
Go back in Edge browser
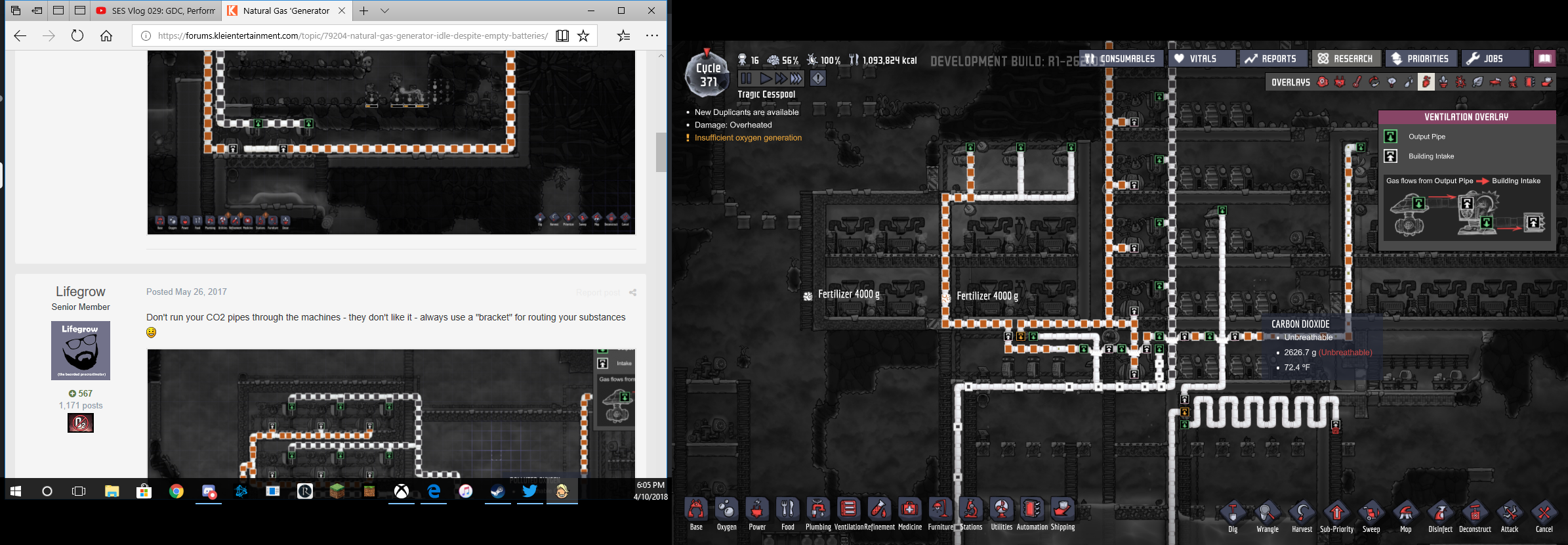[x=20, y=35]
